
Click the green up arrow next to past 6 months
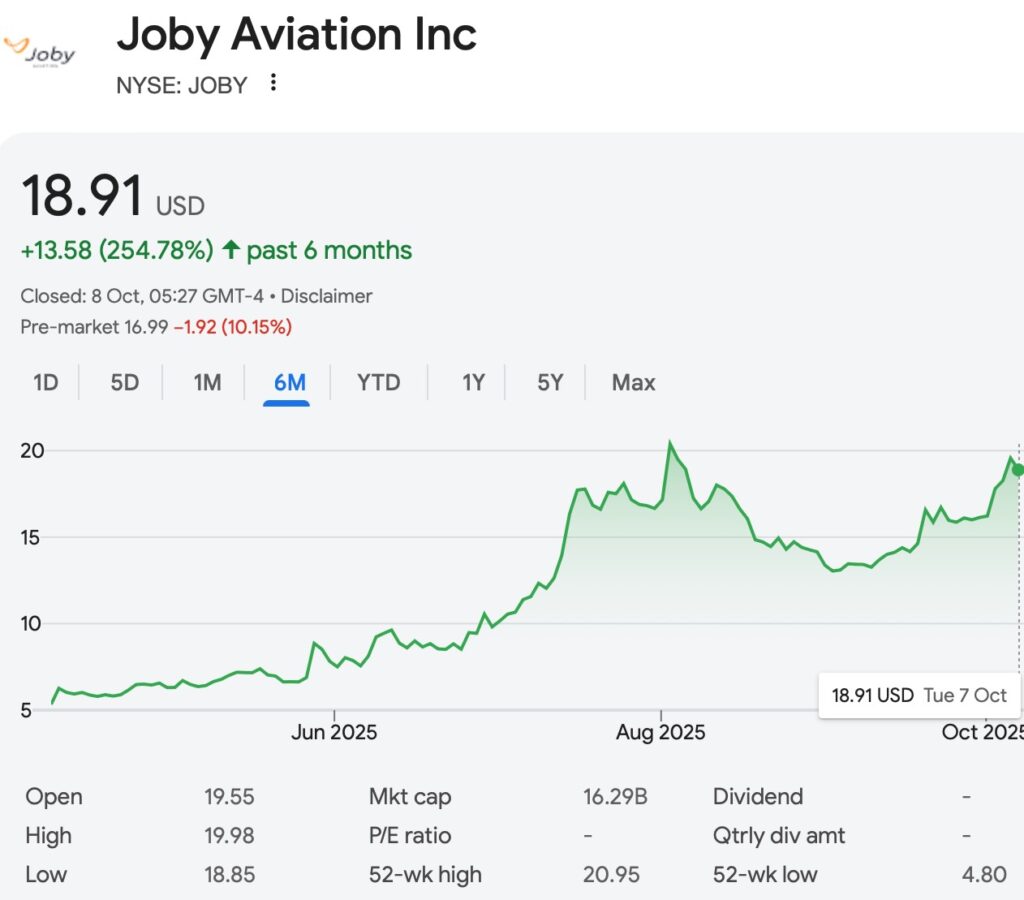[231, 250]
